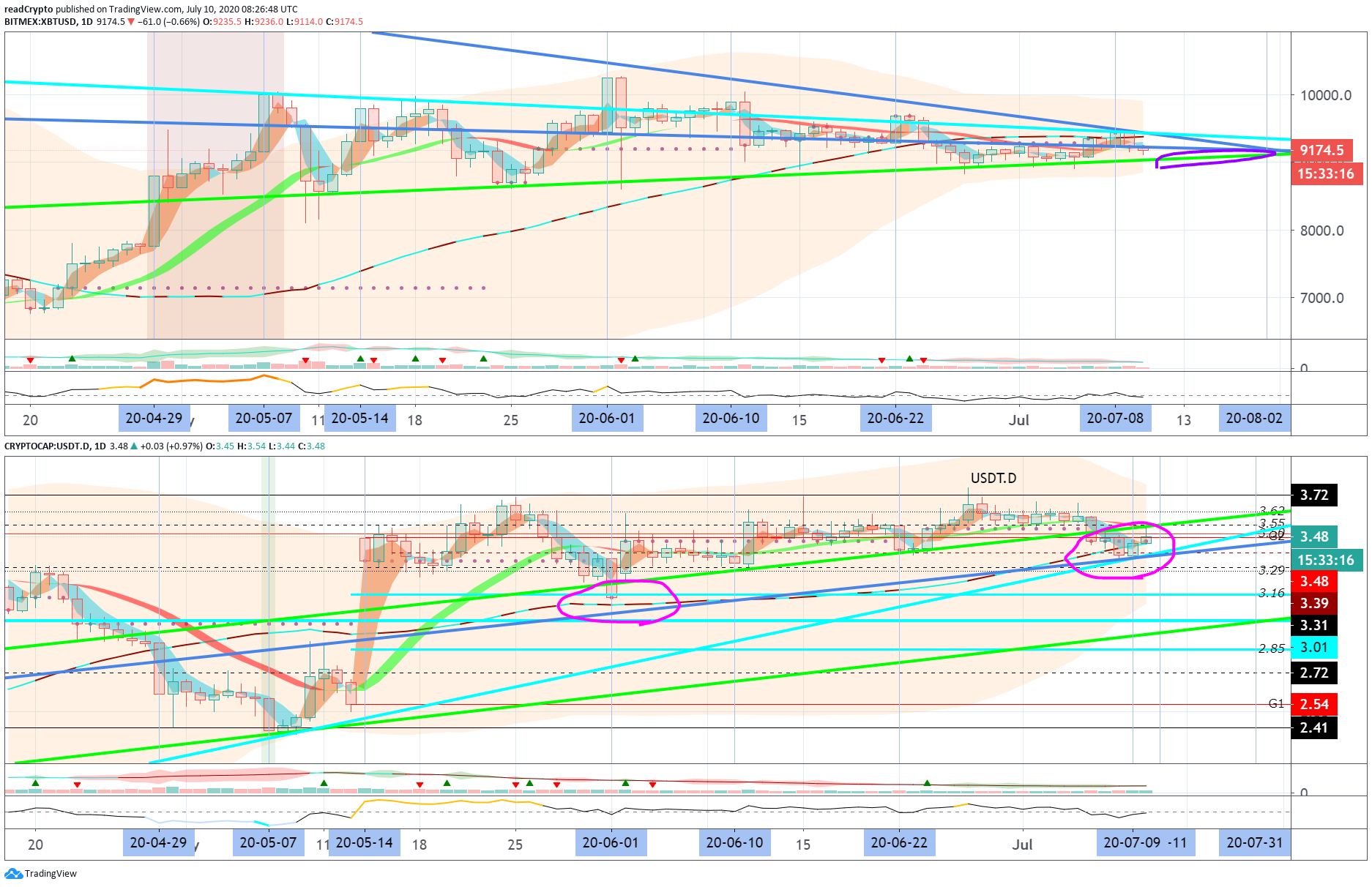
Task: Click the BITMEX:XBTUSD symbol title
Action: pos(40,22)
